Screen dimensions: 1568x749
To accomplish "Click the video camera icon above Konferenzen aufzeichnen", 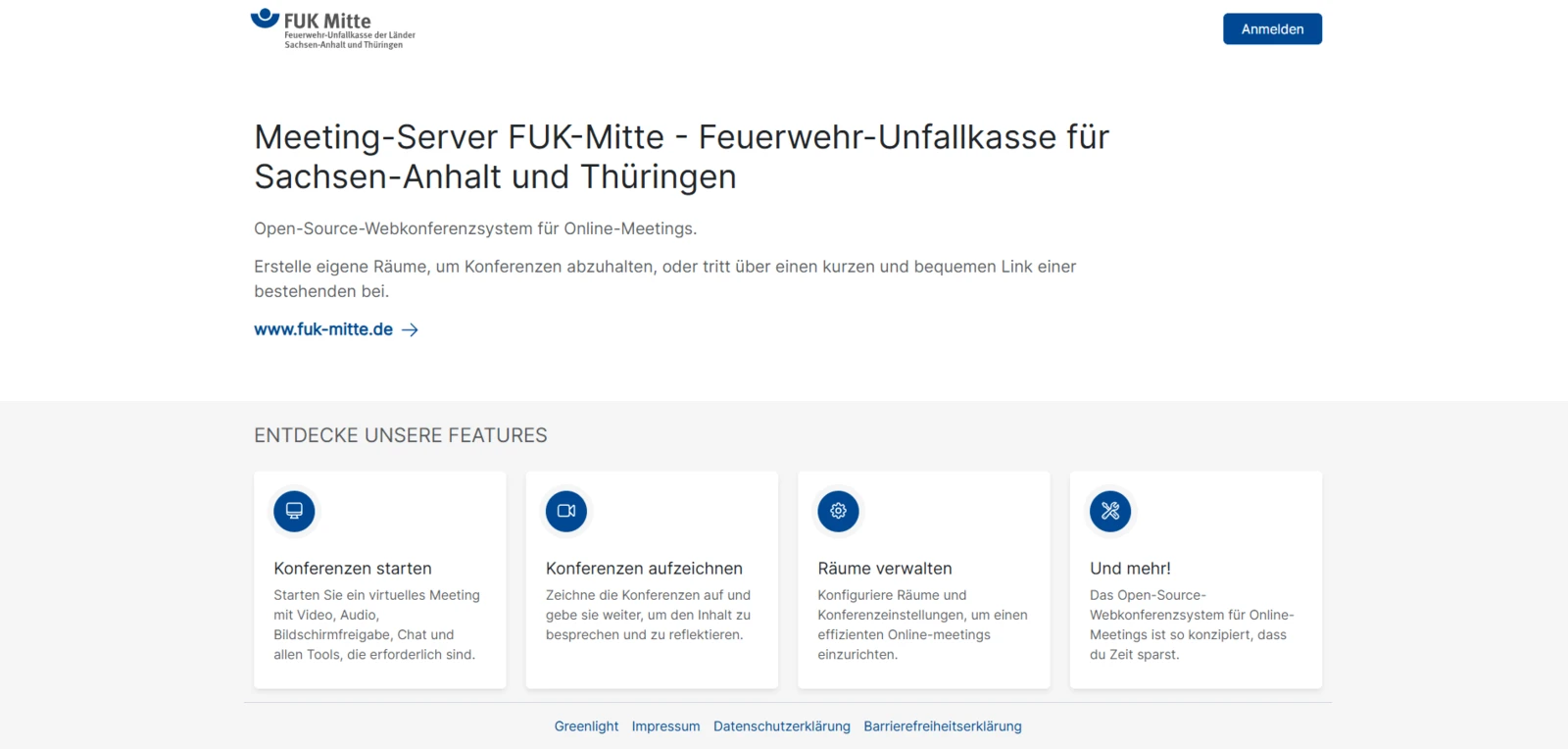I will click(x=566, y=511).
